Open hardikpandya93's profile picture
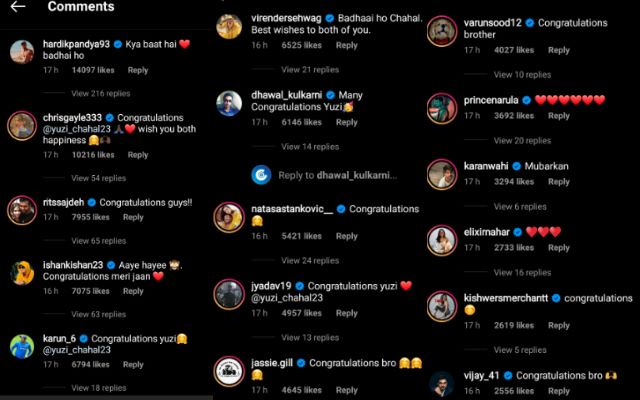640x400 pixels. click(22, 52)
